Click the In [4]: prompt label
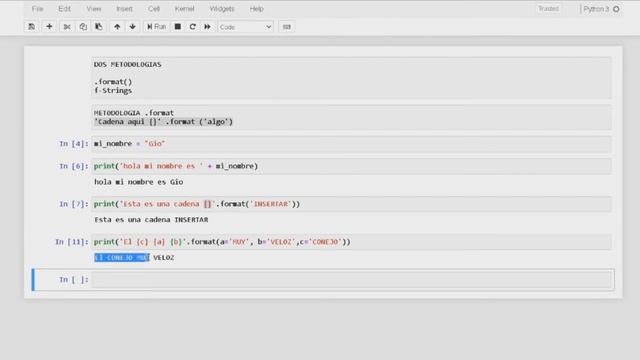This screenshot has width=640, height=360. (73, 144)
